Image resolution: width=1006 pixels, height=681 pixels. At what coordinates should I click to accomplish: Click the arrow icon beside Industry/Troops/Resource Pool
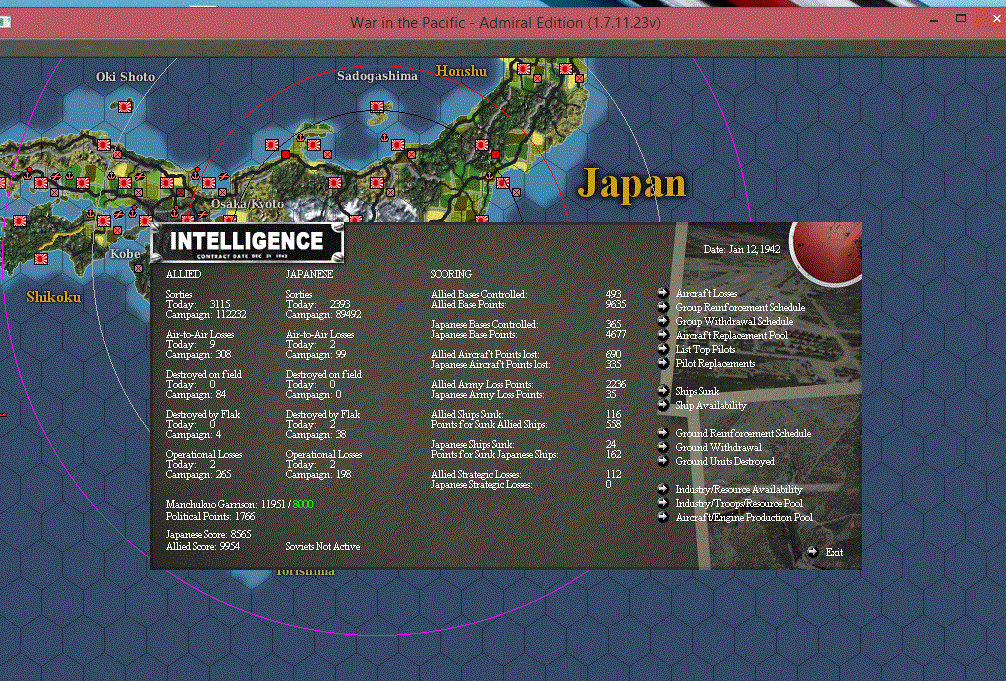(663, 503)
